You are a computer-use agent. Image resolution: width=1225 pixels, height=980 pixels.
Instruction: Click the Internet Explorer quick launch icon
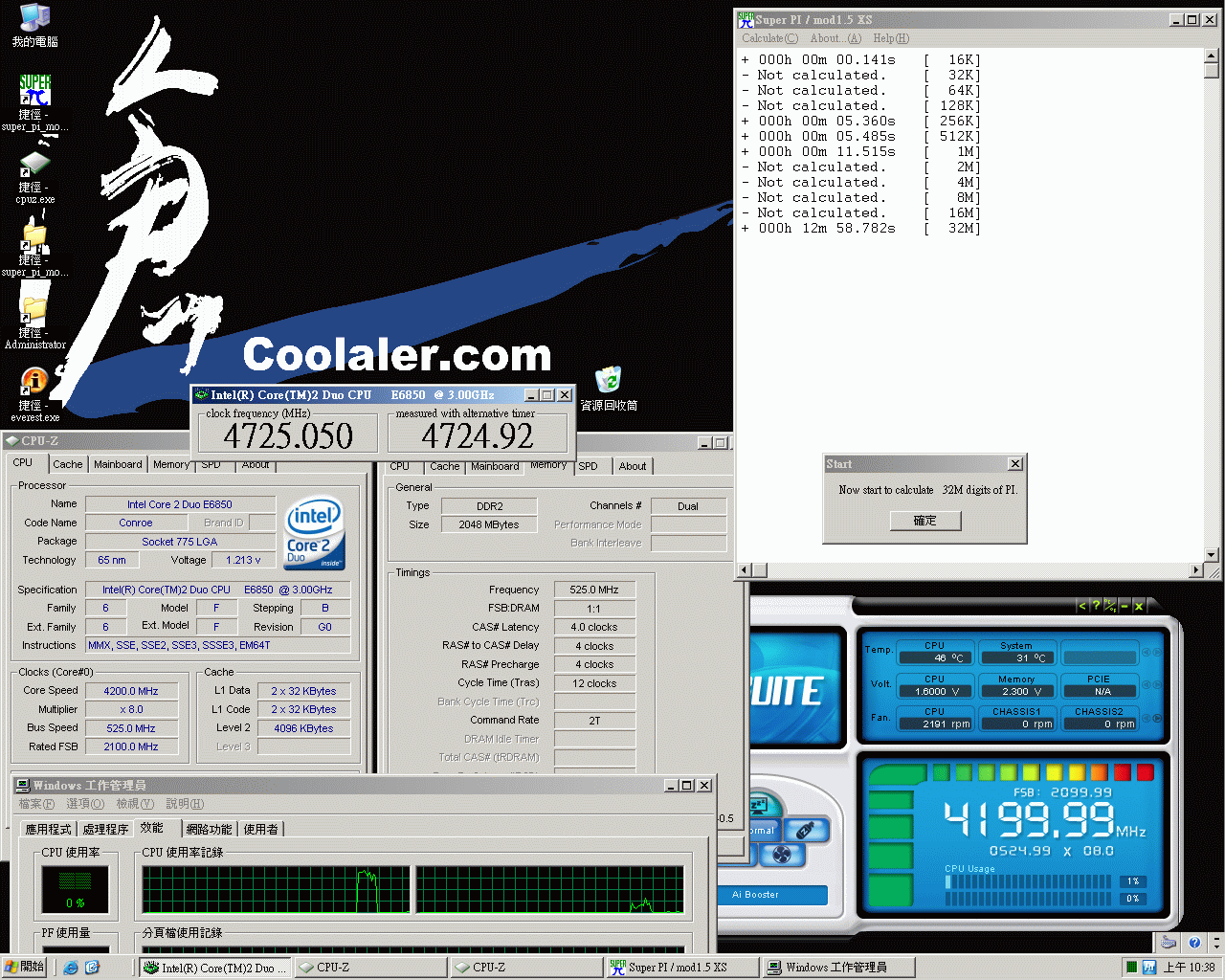tap(71, 968)
